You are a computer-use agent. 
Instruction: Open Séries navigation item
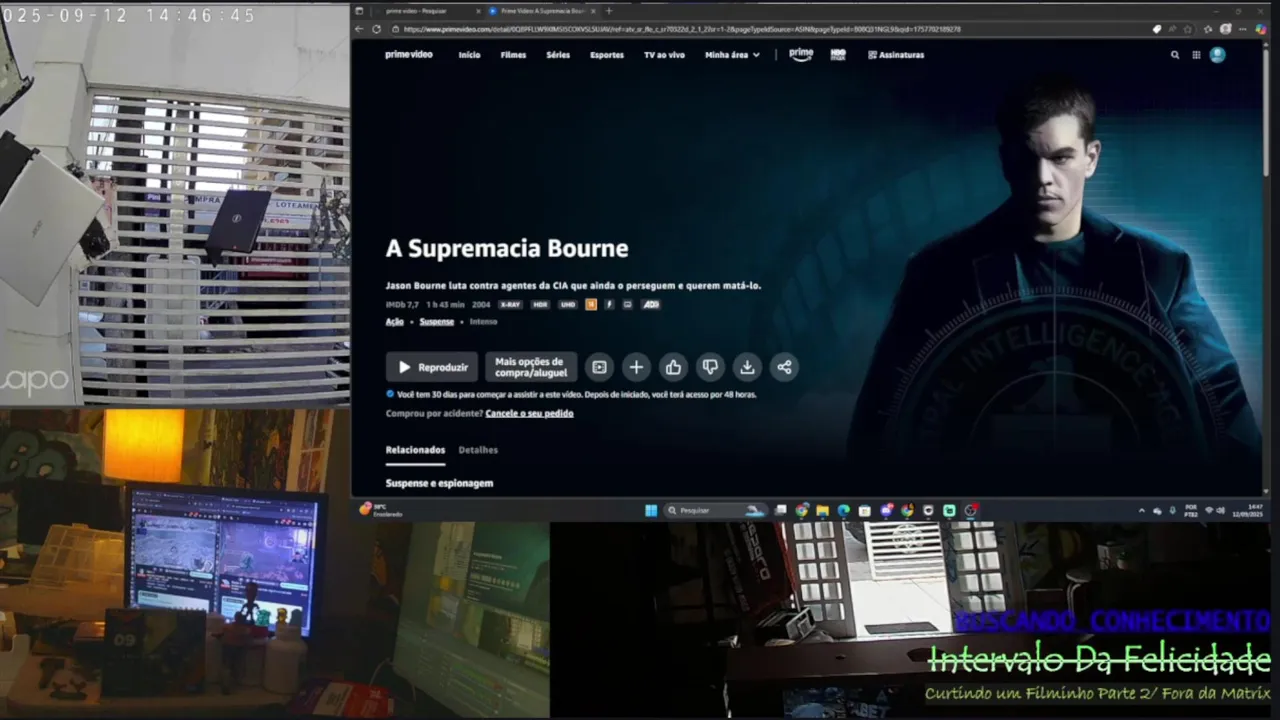coord(558,55)
